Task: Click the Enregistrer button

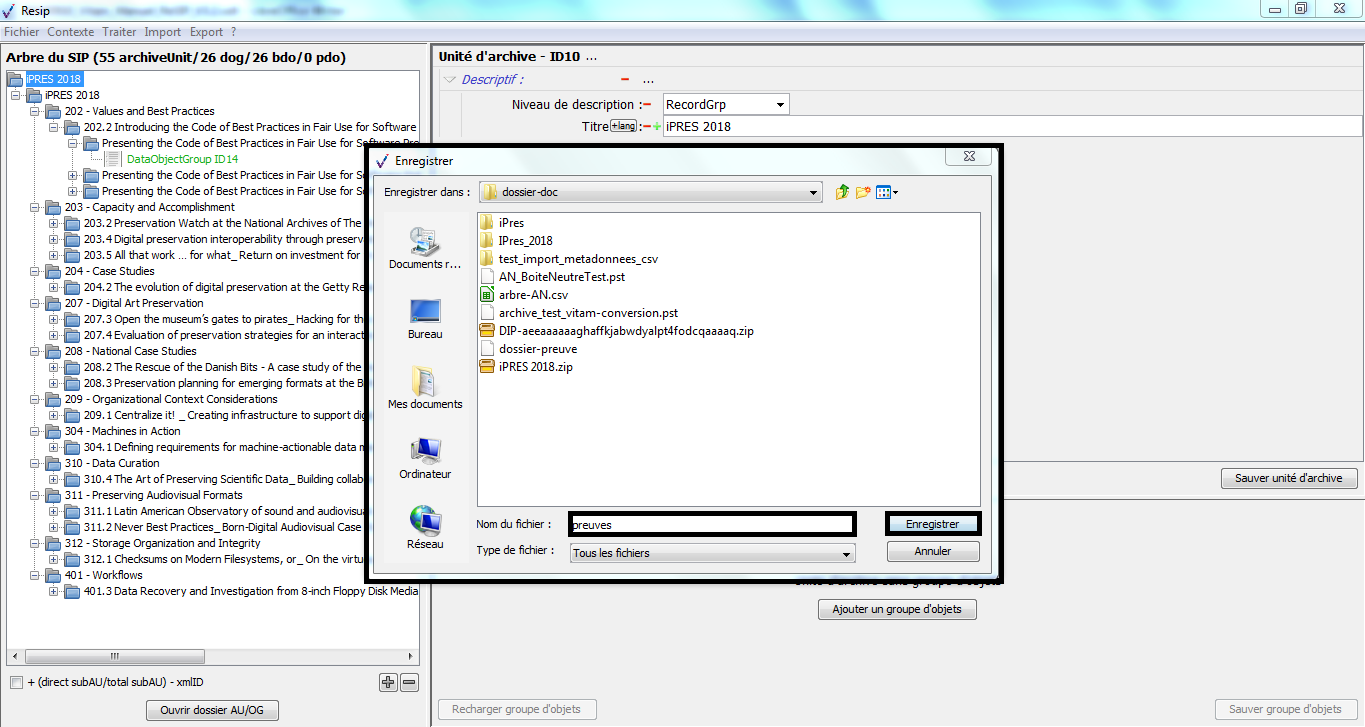Action: 932,524
